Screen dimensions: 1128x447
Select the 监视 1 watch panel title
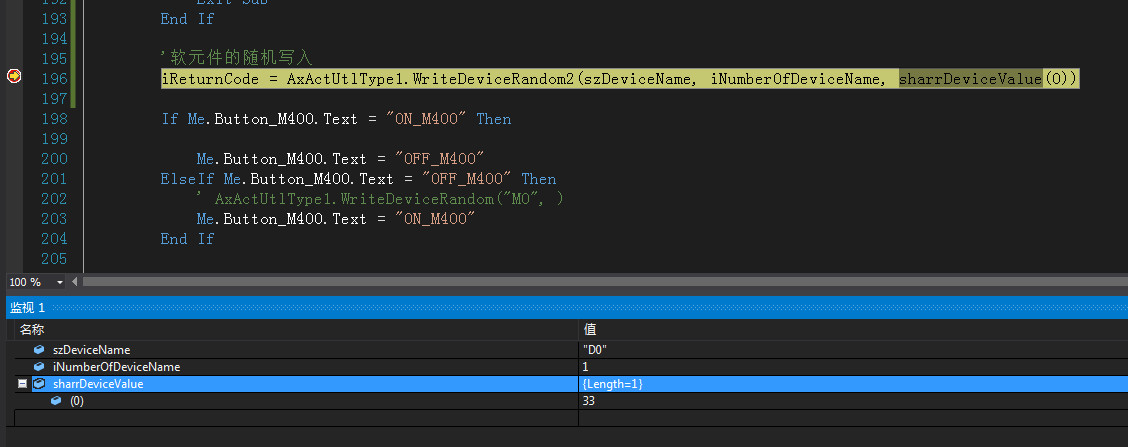coord(27,308)
